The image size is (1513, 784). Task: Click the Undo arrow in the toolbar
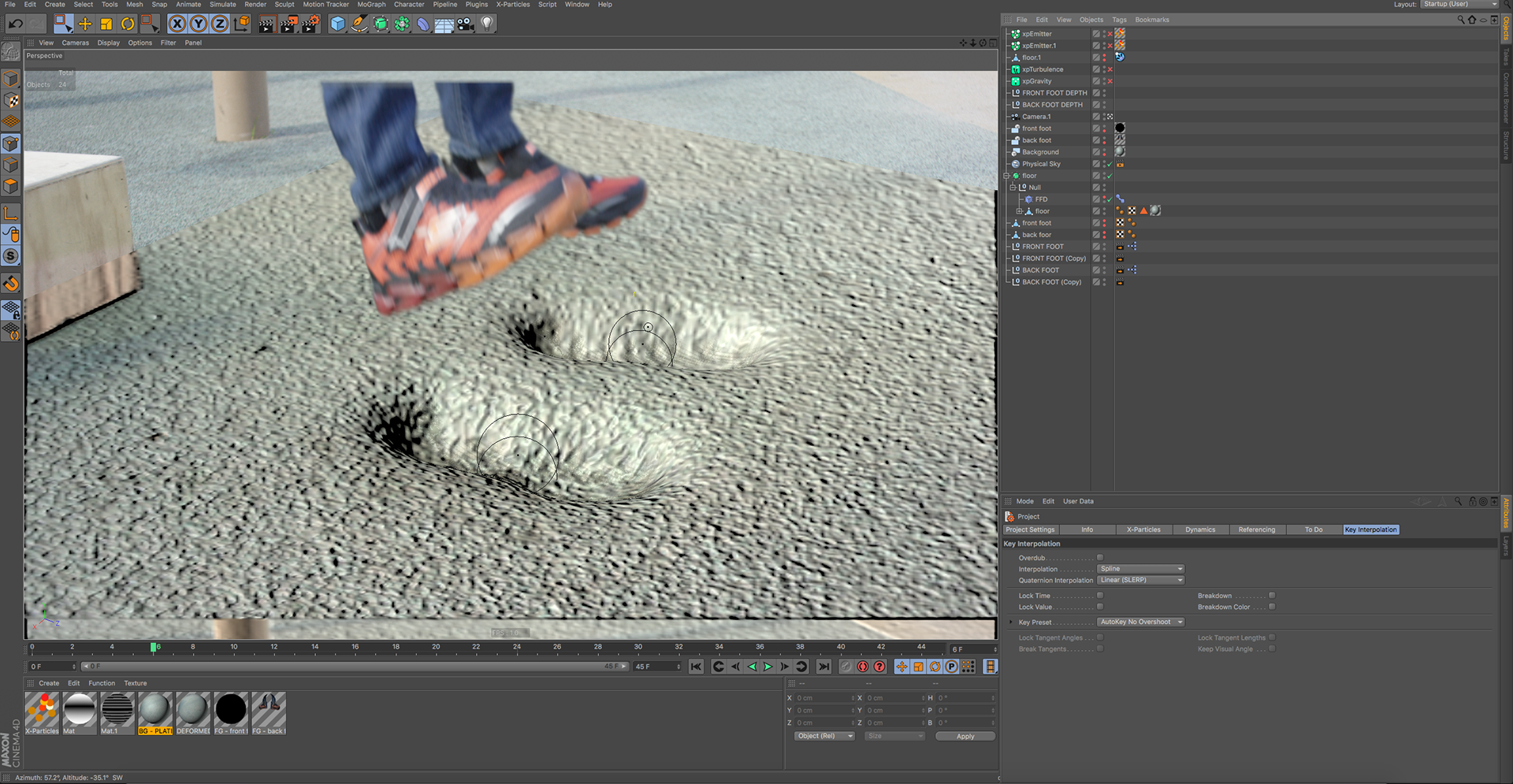[15, 24]
